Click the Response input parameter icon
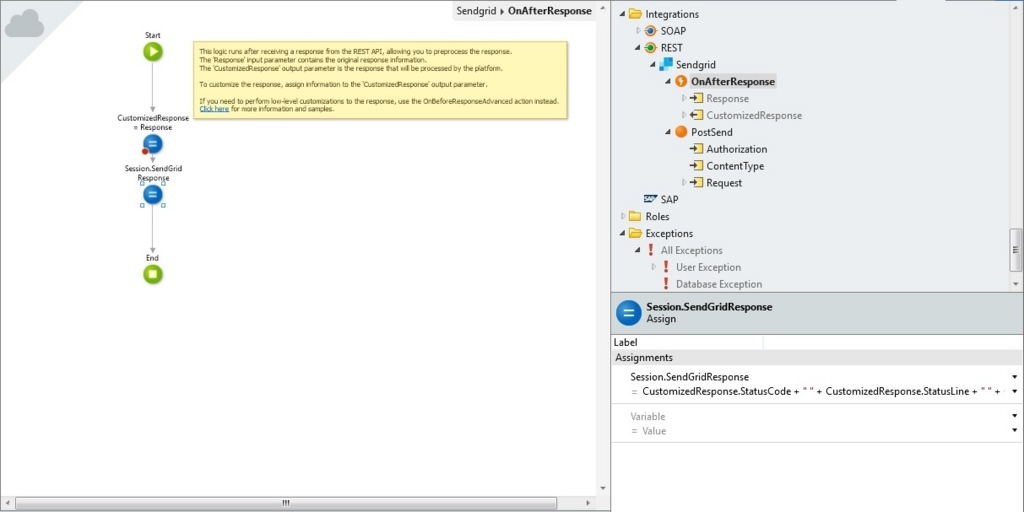Image resolution: width=1024 pixels, height=512 pixels. [696, 99]
